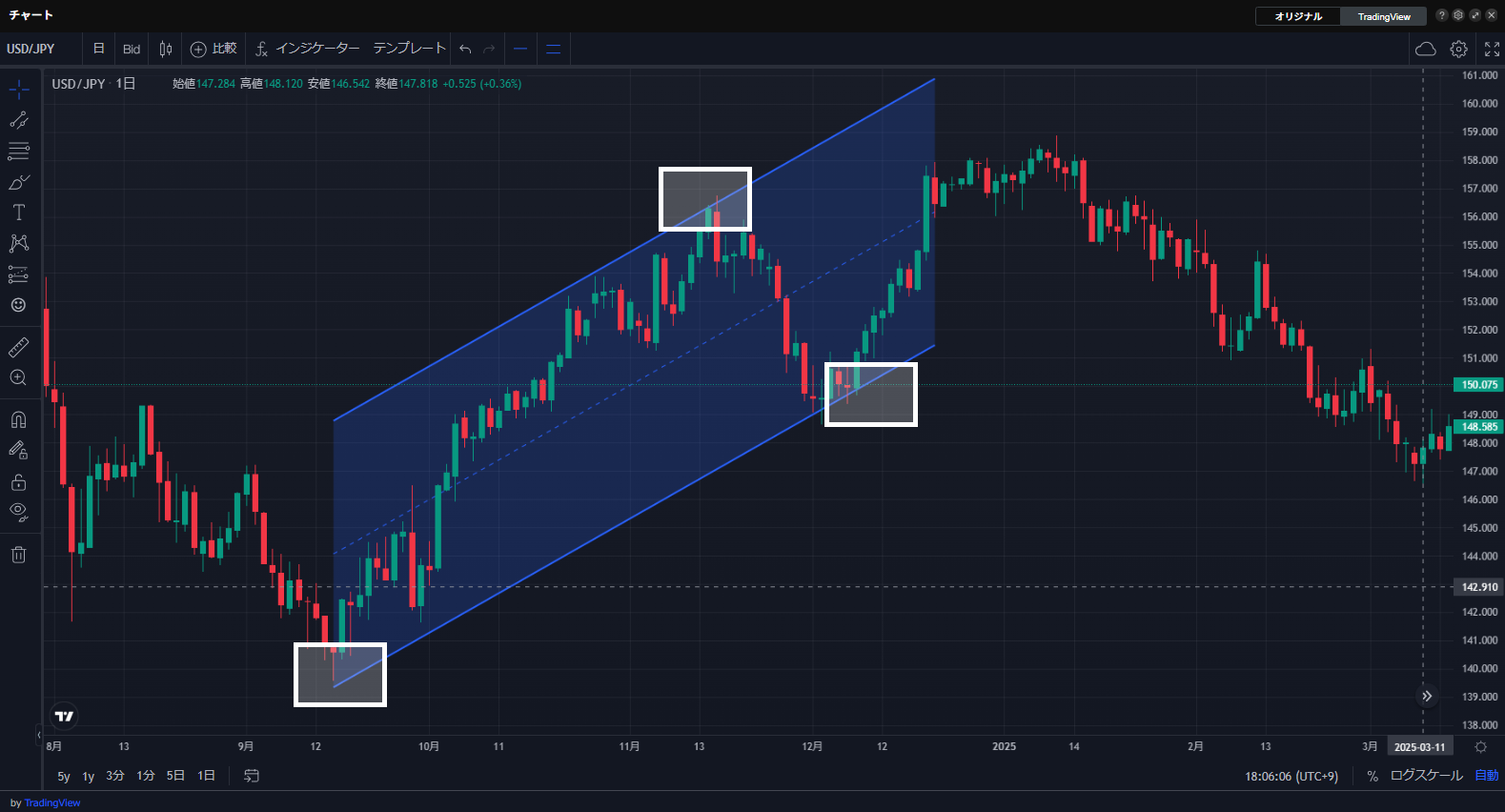Expand the candlestick chart style menu

pos(166,49)
